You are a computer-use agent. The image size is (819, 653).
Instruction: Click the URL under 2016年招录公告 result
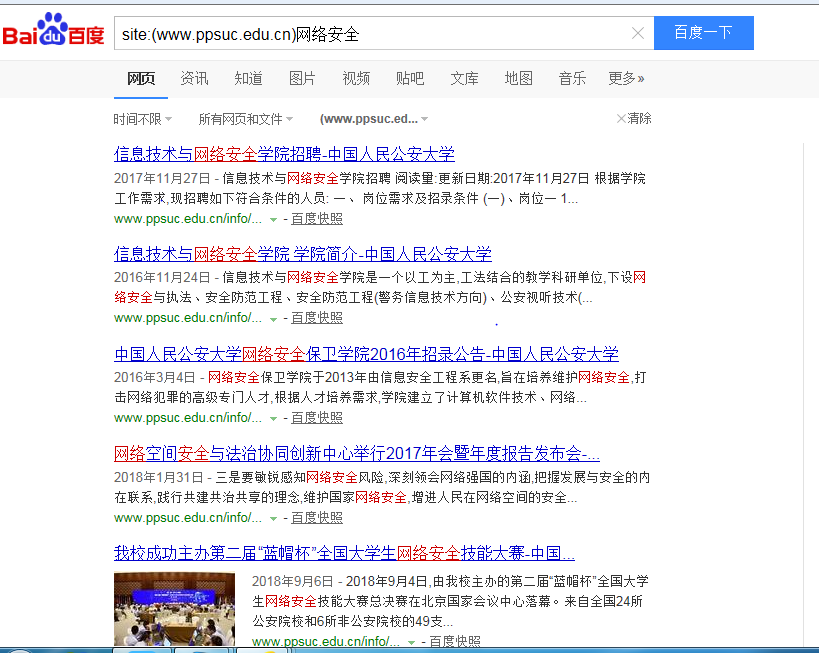coord(188,418)
